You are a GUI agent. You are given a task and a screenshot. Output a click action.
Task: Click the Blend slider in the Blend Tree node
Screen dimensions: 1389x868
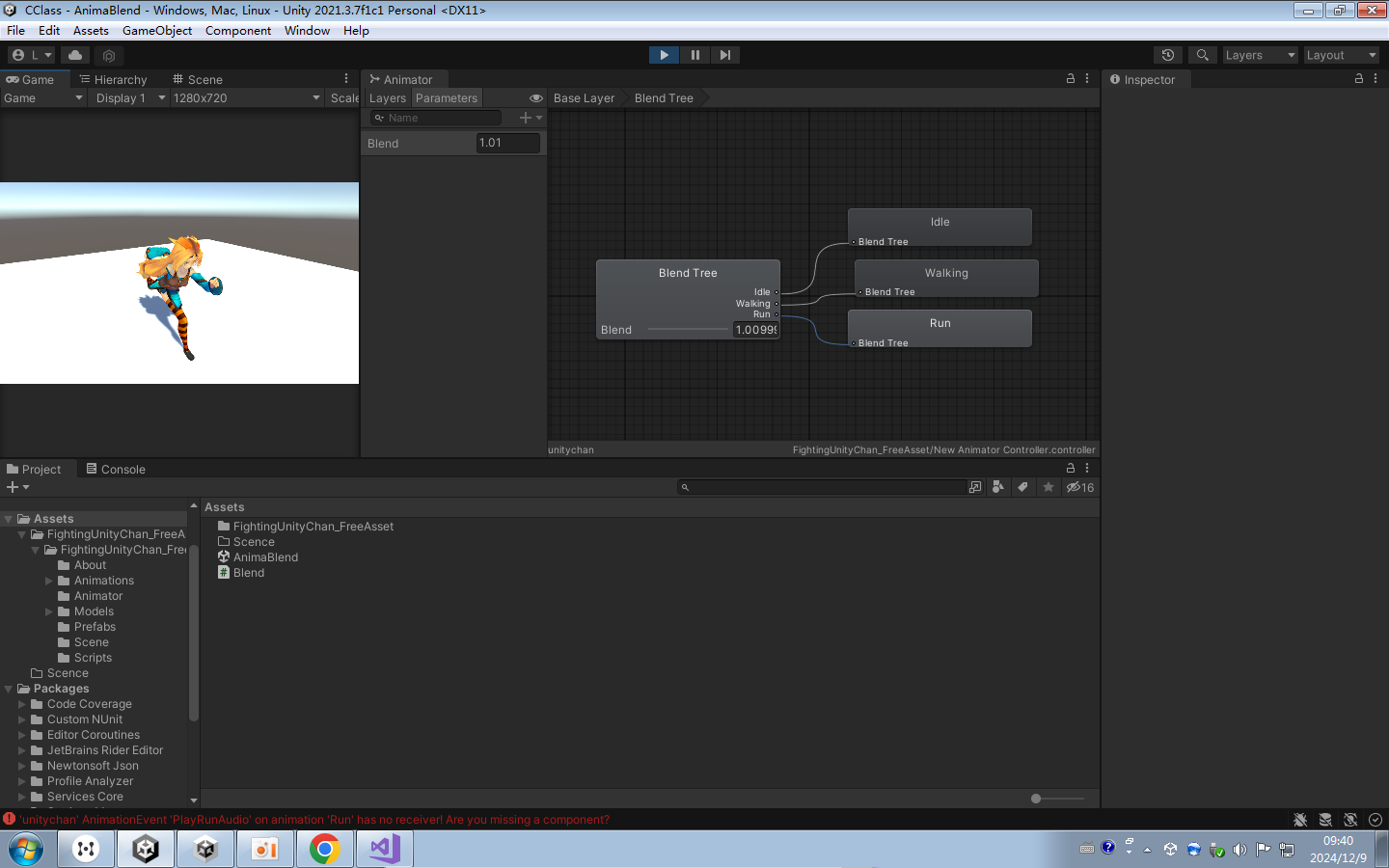[x=688, y=330]
